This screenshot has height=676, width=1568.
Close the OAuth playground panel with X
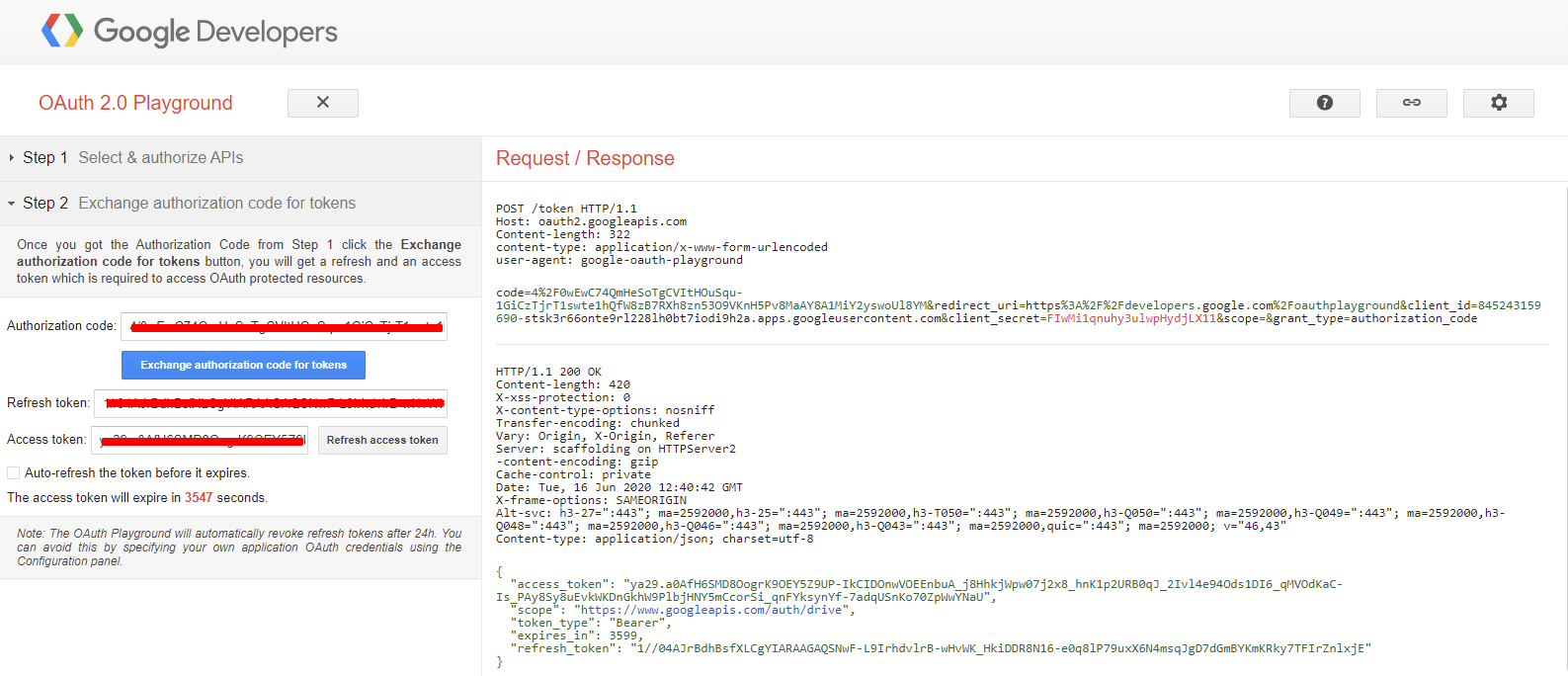click(323, 103)
